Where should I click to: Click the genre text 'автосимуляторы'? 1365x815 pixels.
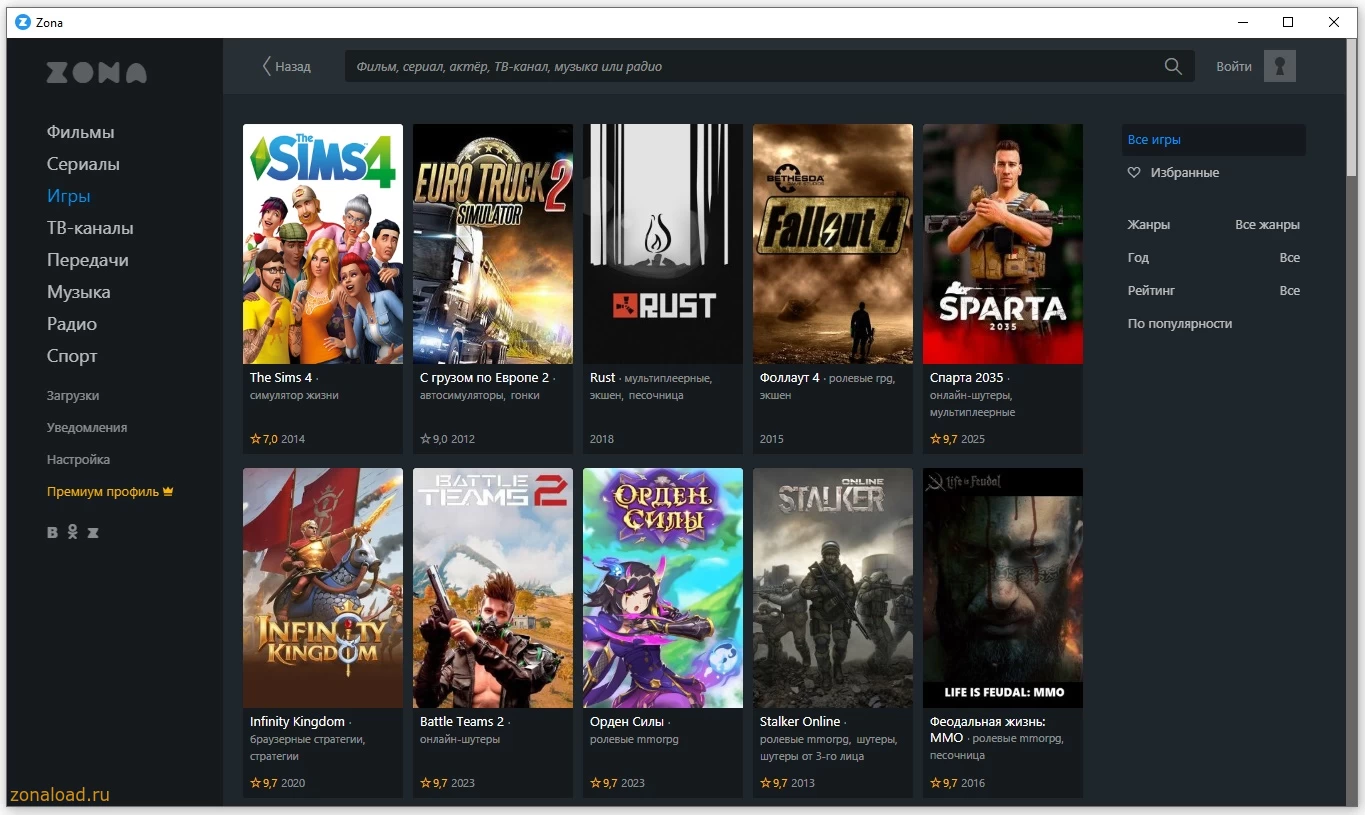click(462, 396)
